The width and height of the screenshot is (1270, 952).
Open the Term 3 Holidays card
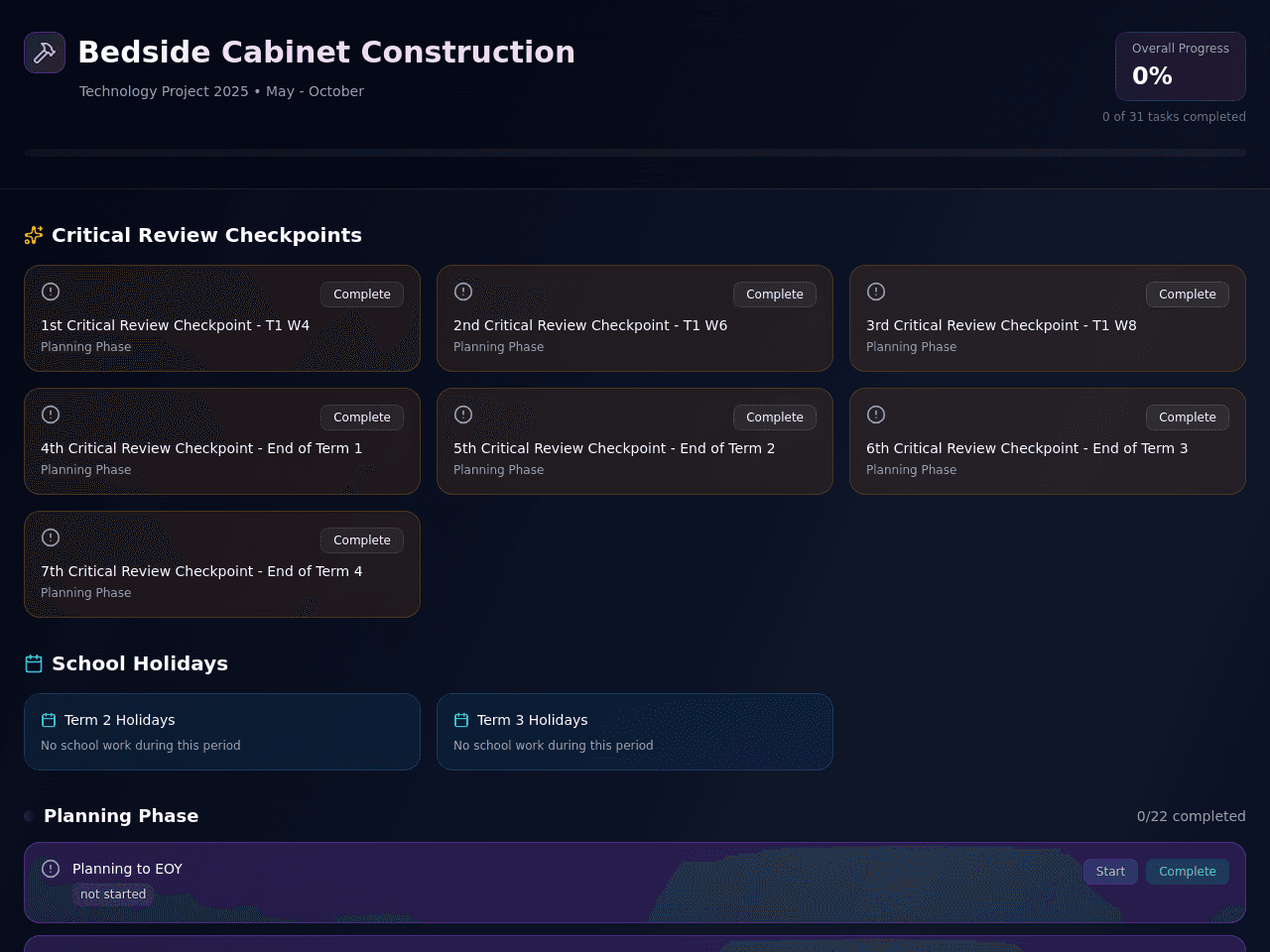[x=635, y=732]
